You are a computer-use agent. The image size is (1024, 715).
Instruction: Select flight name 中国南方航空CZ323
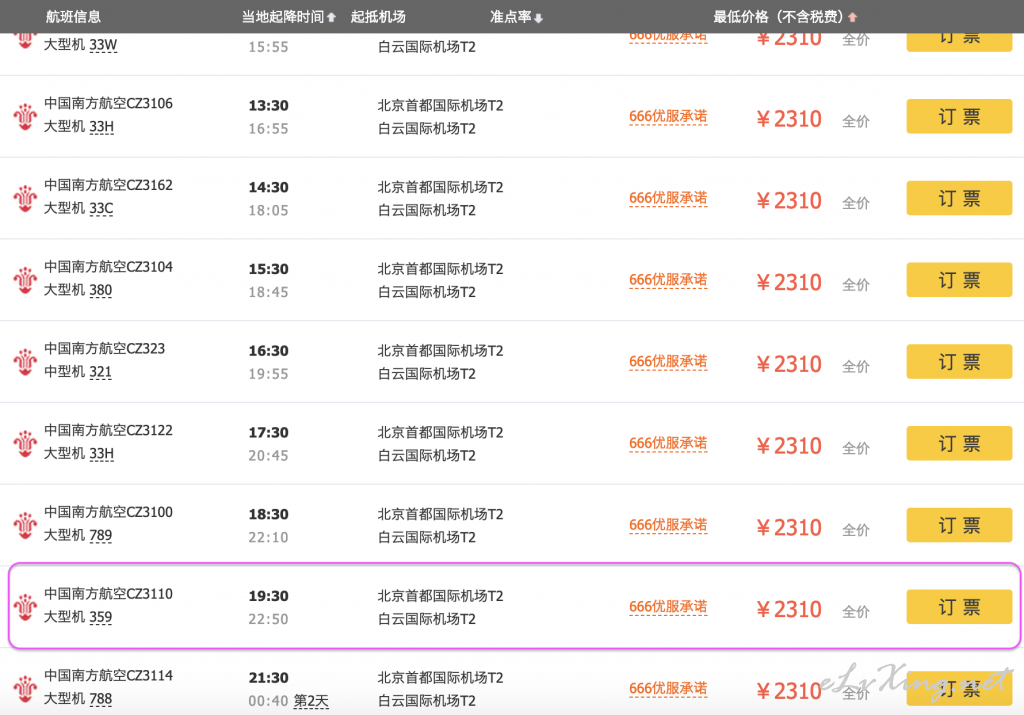[104, 348]
